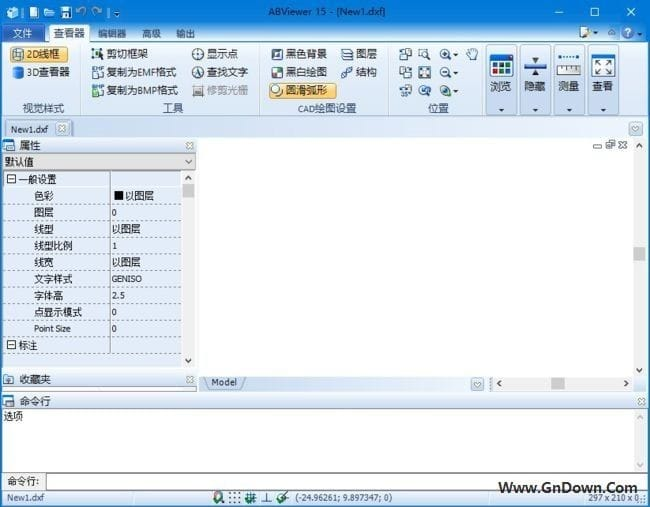Click 复制为EMF格式
650x507 pixels.
click(134, 72)
